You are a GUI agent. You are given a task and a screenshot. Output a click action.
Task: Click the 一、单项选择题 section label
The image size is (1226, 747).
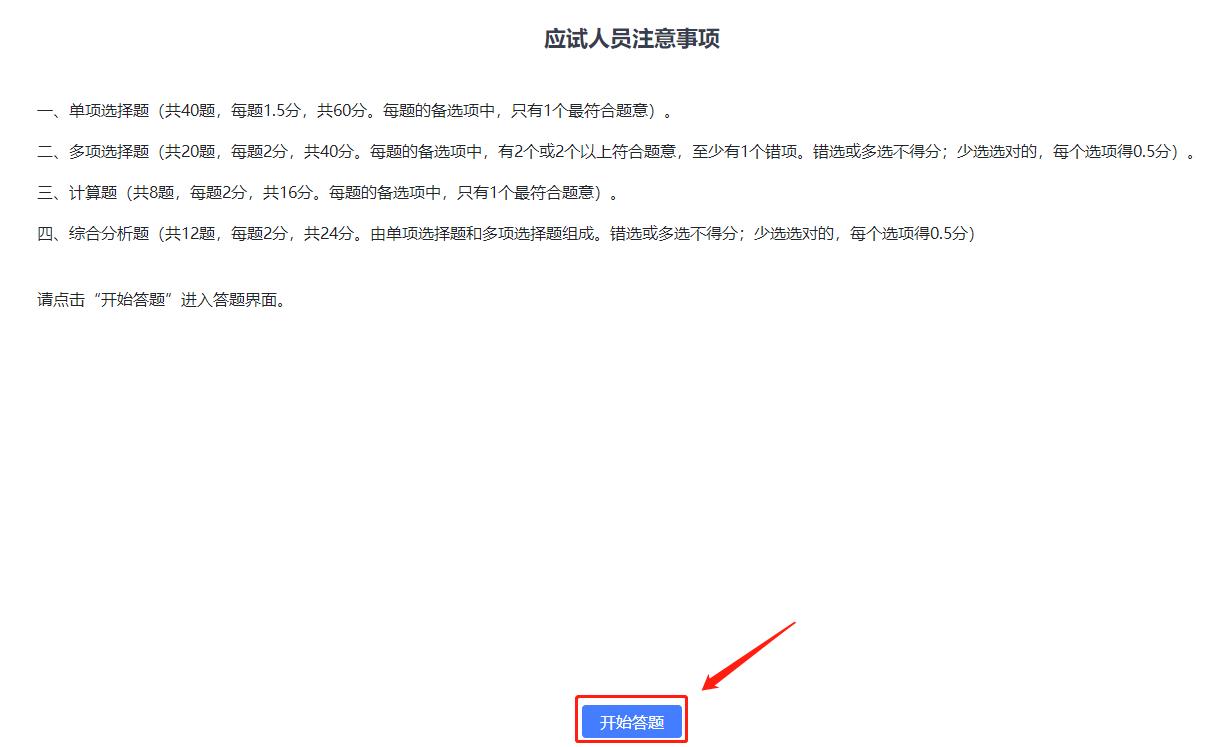(x=92, y=110)
